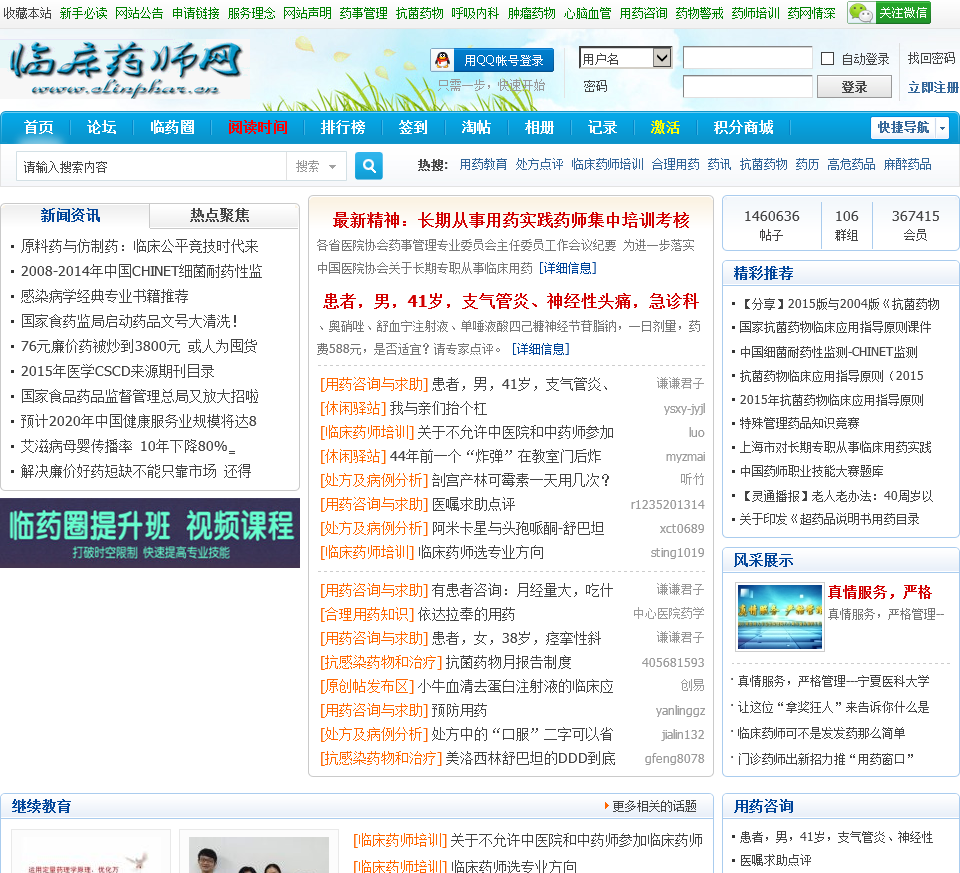Open the 搜索 category dropdown
The height and width of the screenshot is (873, 960).
tap(315, 166)
